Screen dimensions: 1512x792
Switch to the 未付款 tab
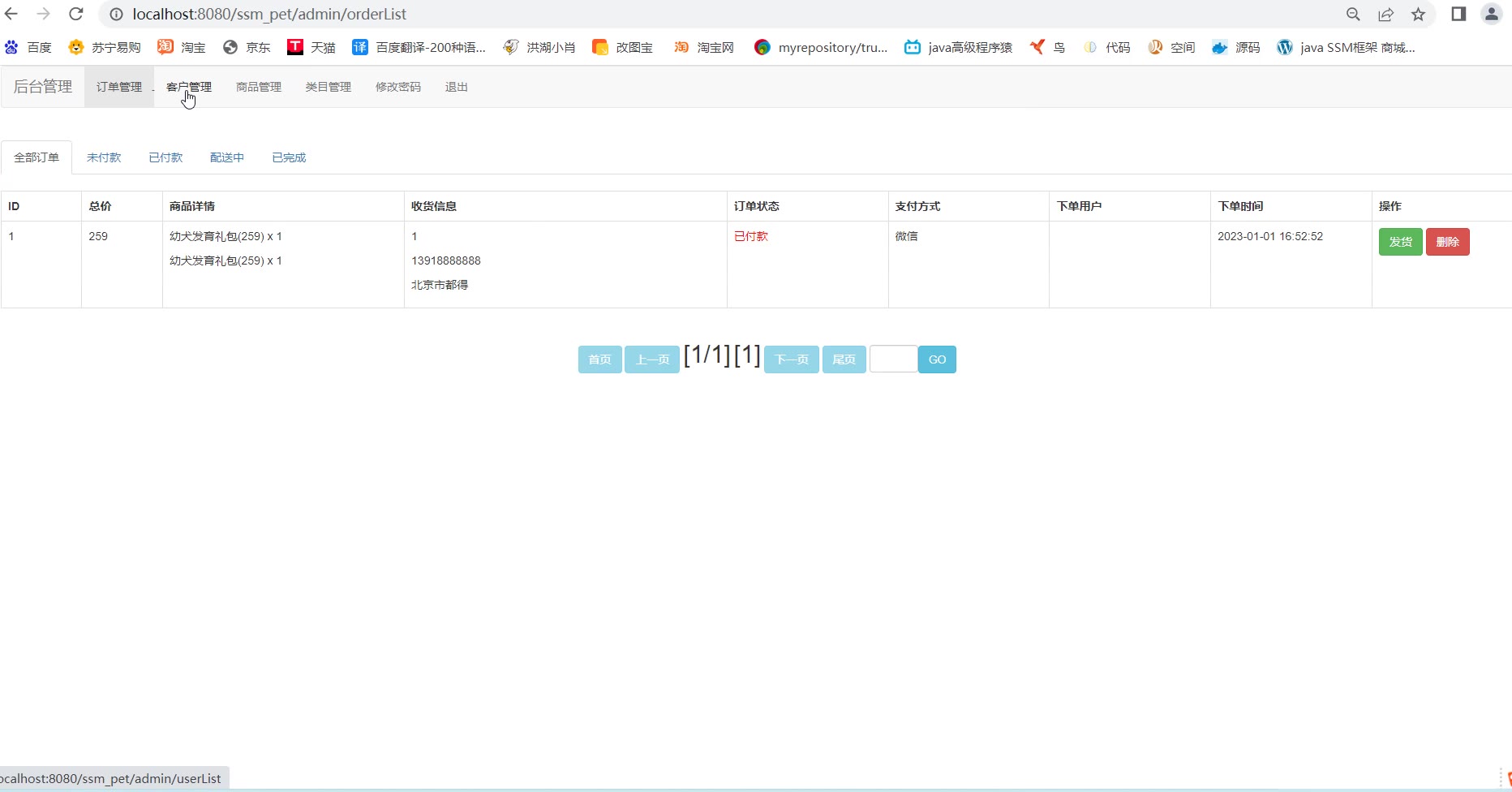(x=104, y=157)
